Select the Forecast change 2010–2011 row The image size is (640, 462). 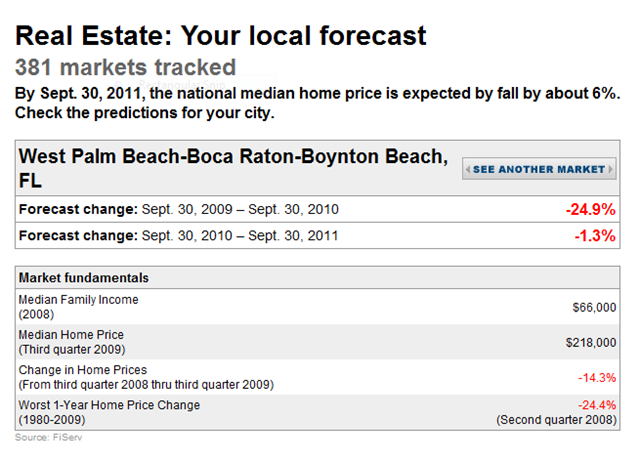pos(318,236)
